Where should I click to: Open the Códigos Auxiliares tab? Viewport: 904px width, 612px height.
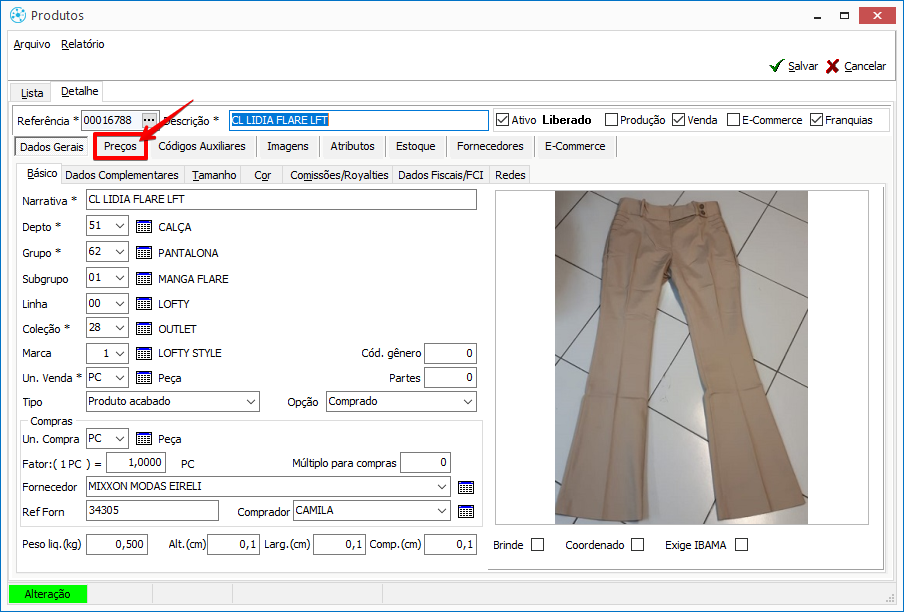[x=202, y=146]
